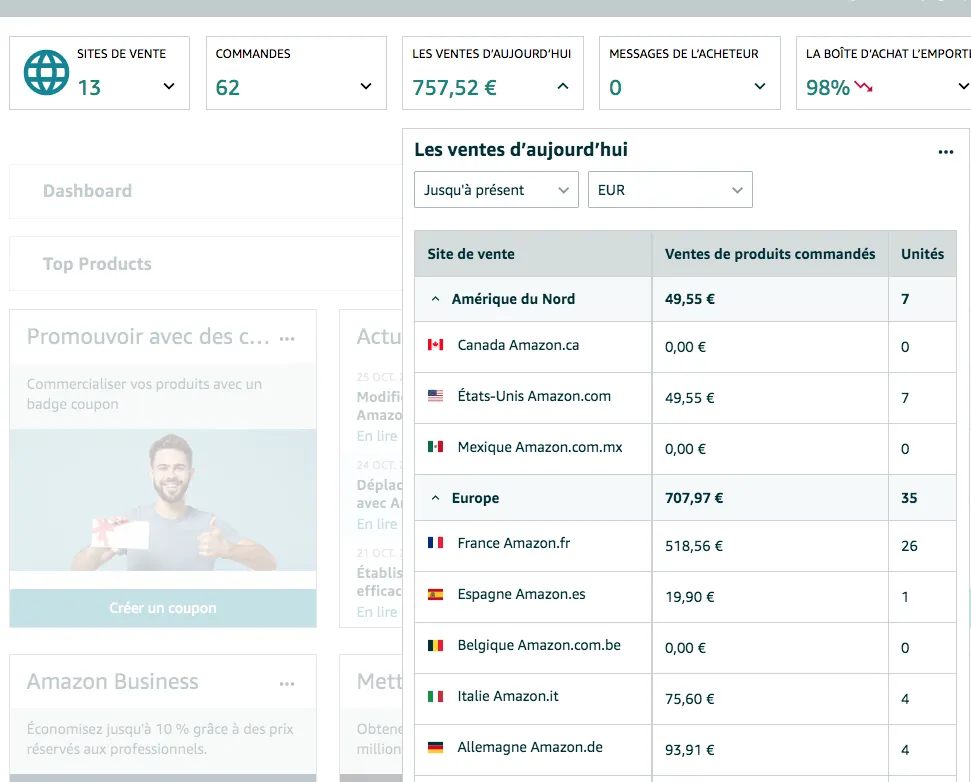Open Amazon Business card three-dot menu
Screen dimensions: 971x782
[287, 684]
